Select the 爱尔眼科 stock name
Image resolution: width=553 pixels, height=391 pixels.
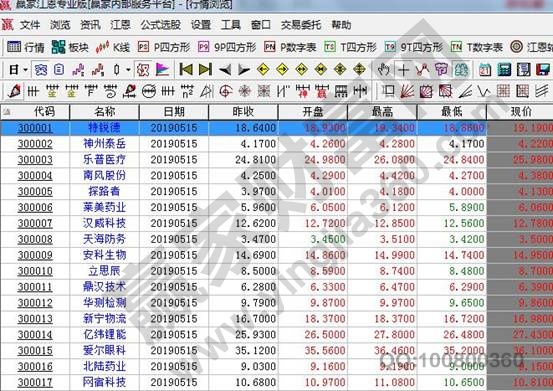104,350
